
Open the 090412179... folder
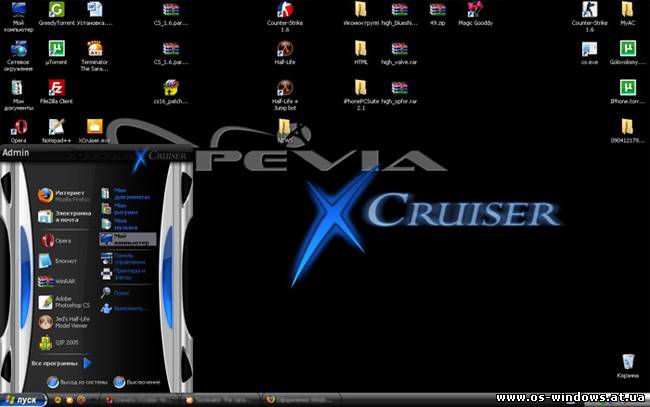pyautogui.click(x=628, y=131)
